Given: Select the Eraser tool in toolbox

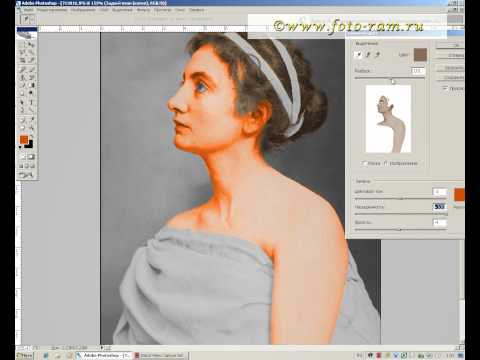Looking at the screenshot, I should [x=23, y=85].
